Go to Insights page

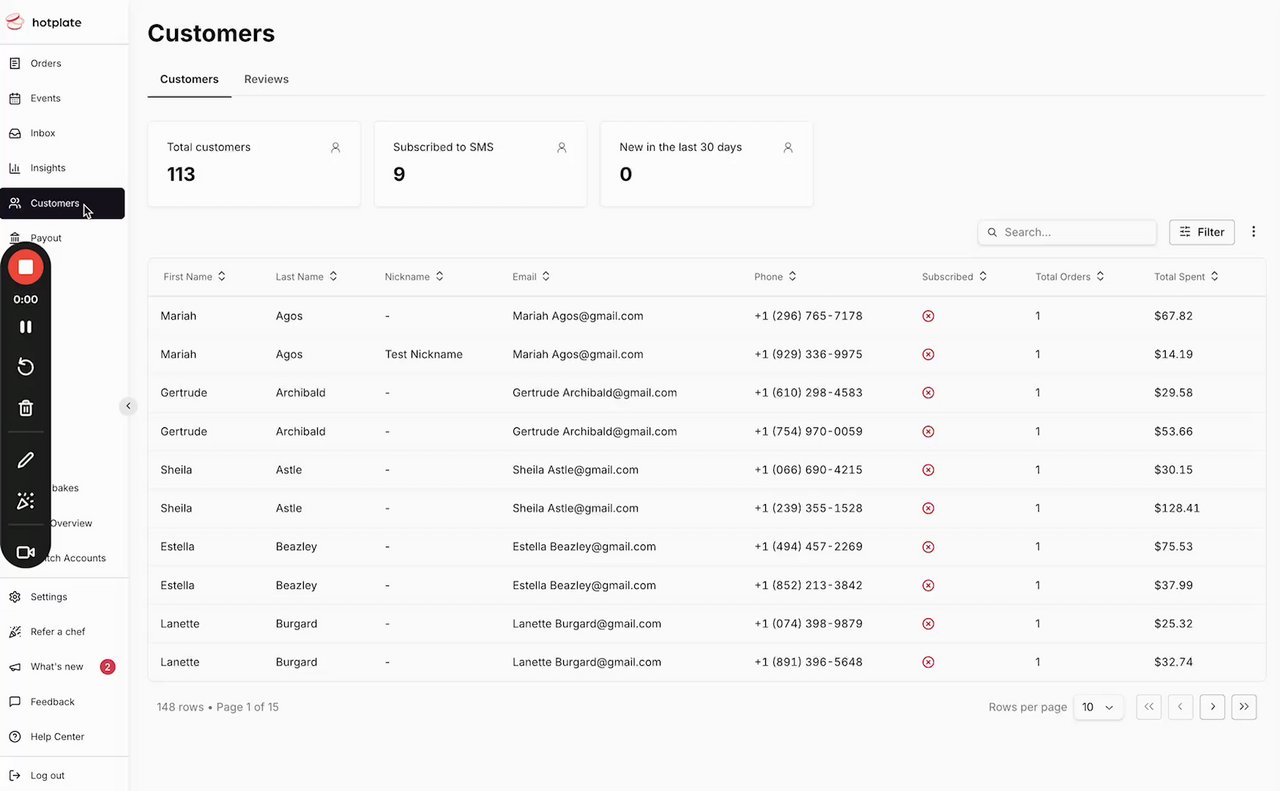48,168
